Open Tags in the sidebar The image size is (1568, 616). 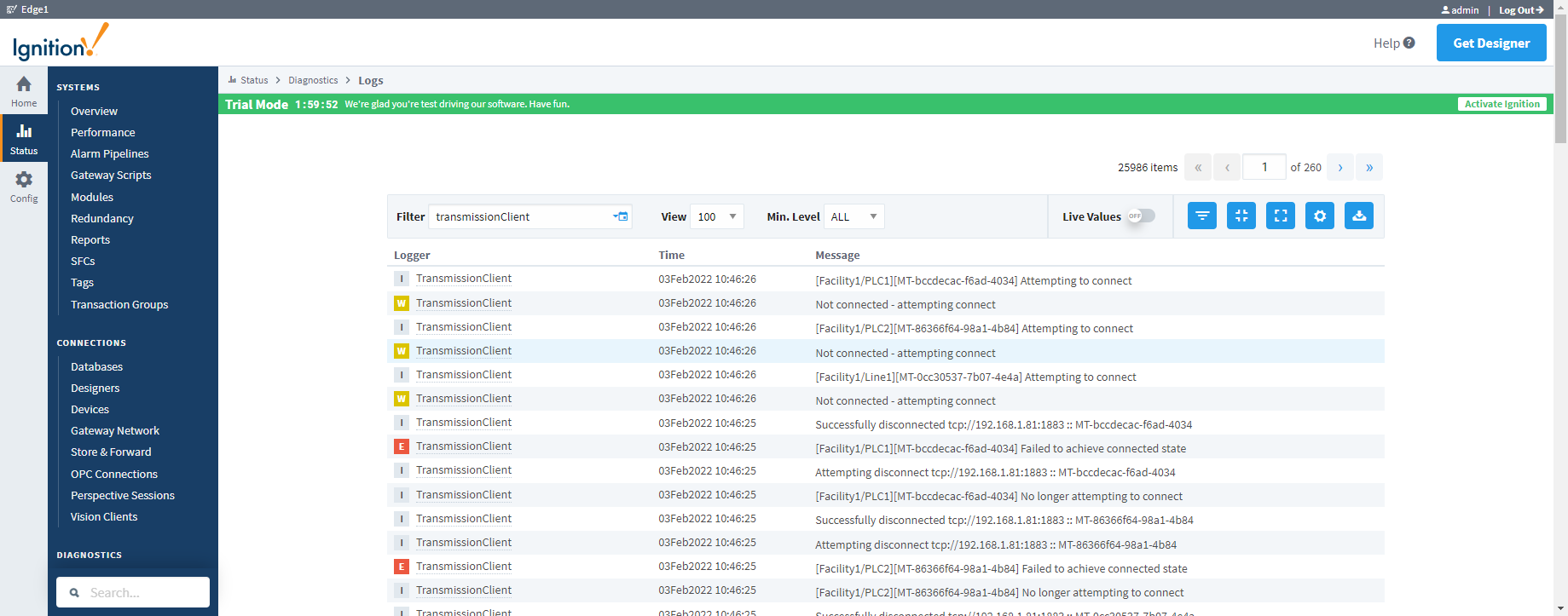(x=82, y=283)
